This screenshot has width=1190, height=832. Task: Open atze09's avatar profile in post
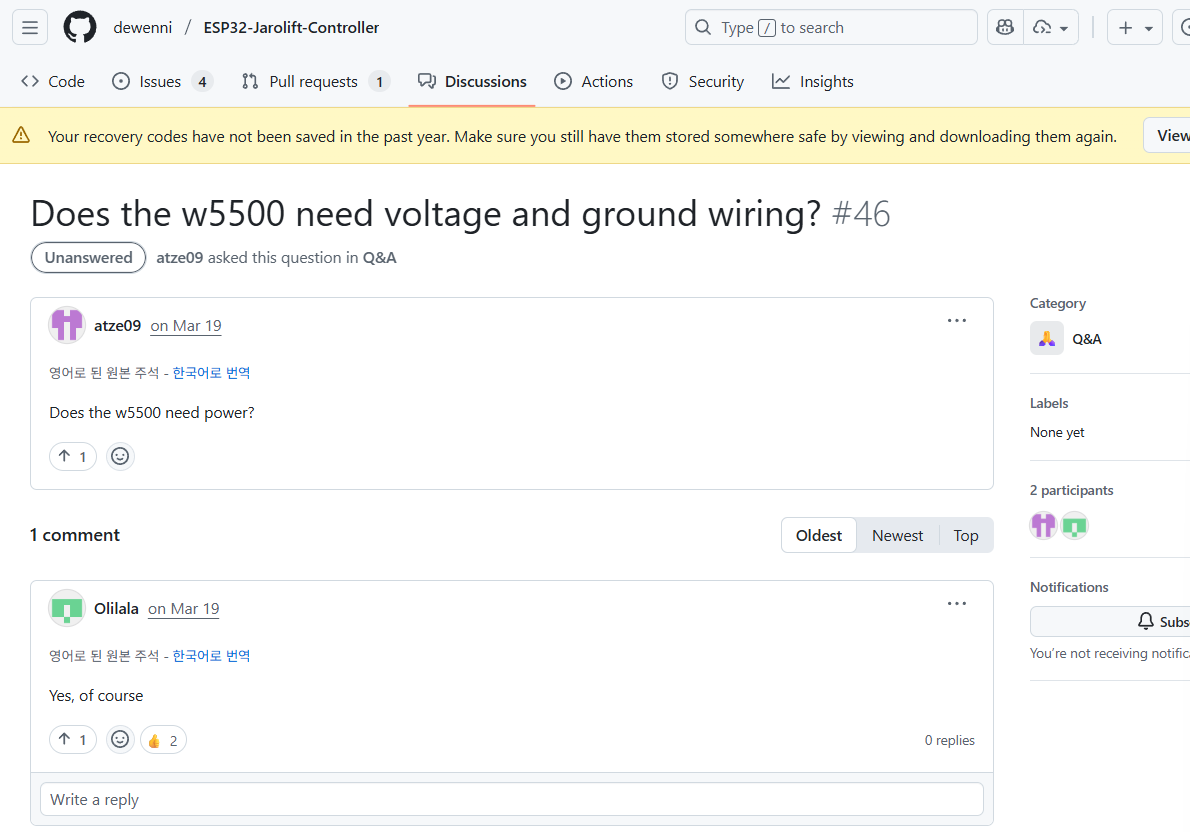pyautogui.click(x=67, y=325)
